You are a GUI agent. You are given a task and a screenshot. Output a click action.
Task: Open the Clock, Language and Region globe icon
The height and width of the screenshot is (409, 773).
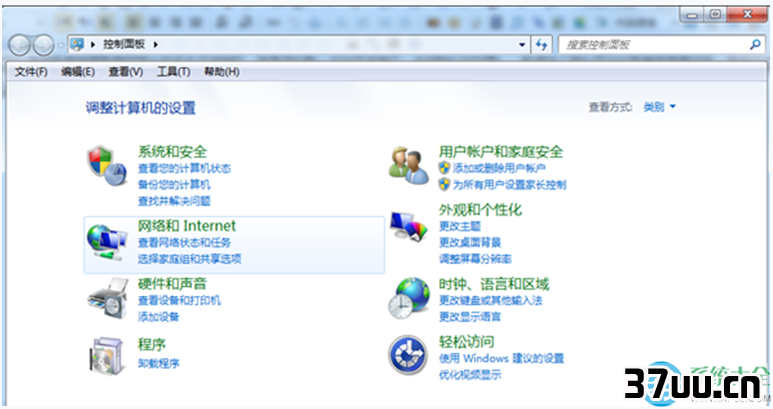pos(409,297)
